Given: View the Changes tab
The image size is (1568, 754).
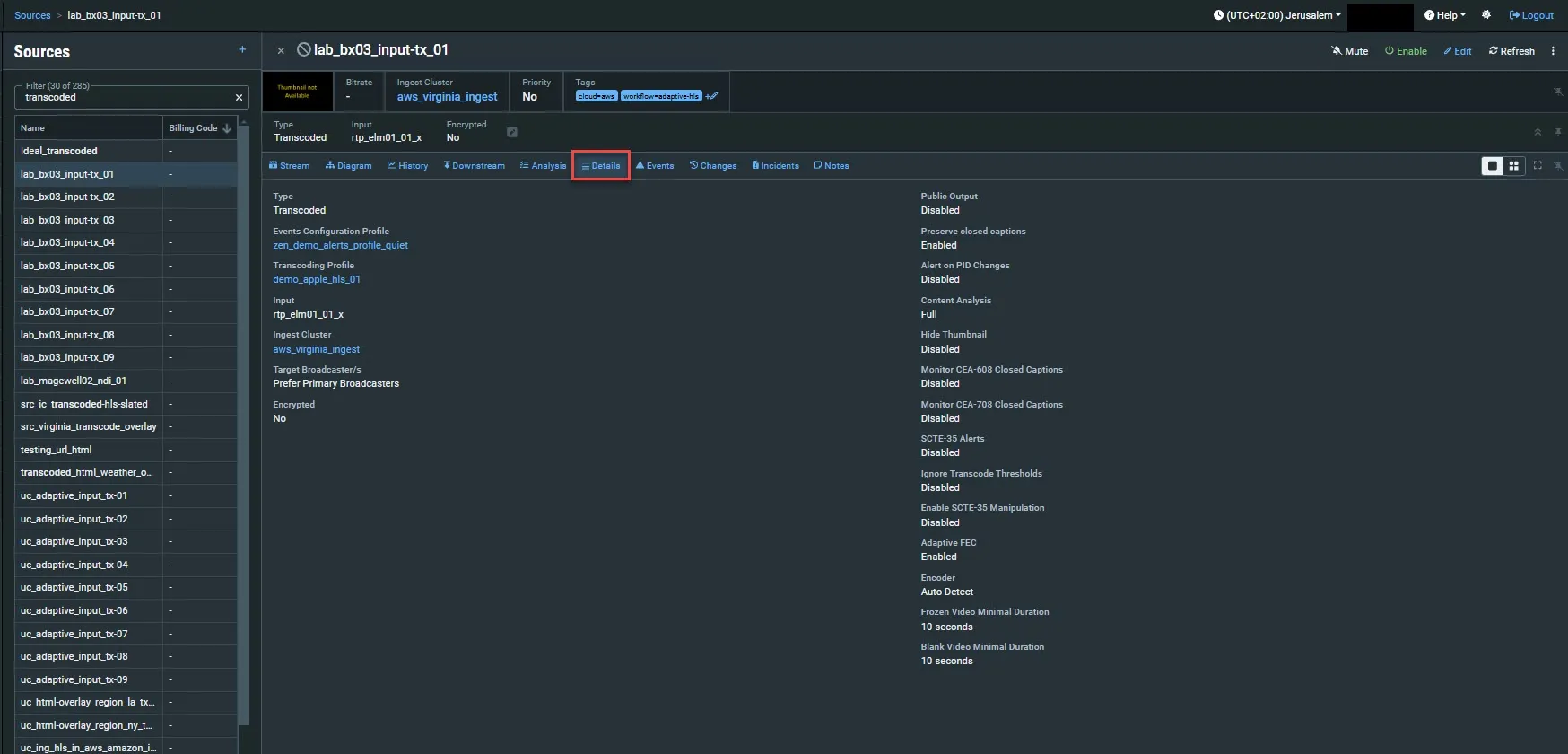Looking at the screenshot, I should [x=713, y=166].
